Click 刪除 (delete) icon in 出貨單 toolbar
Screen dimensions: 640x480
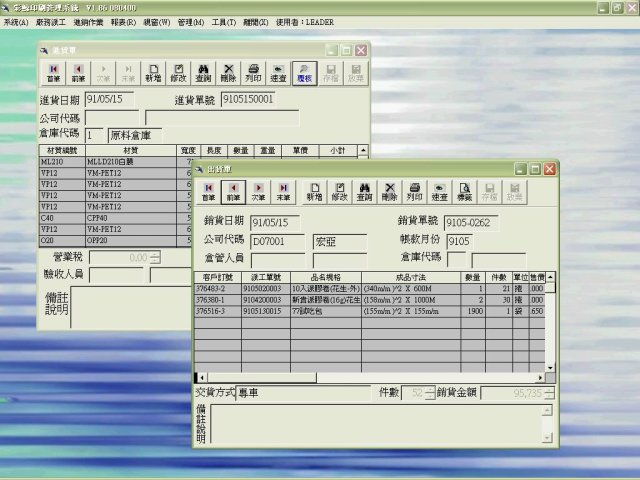[390, 190]
